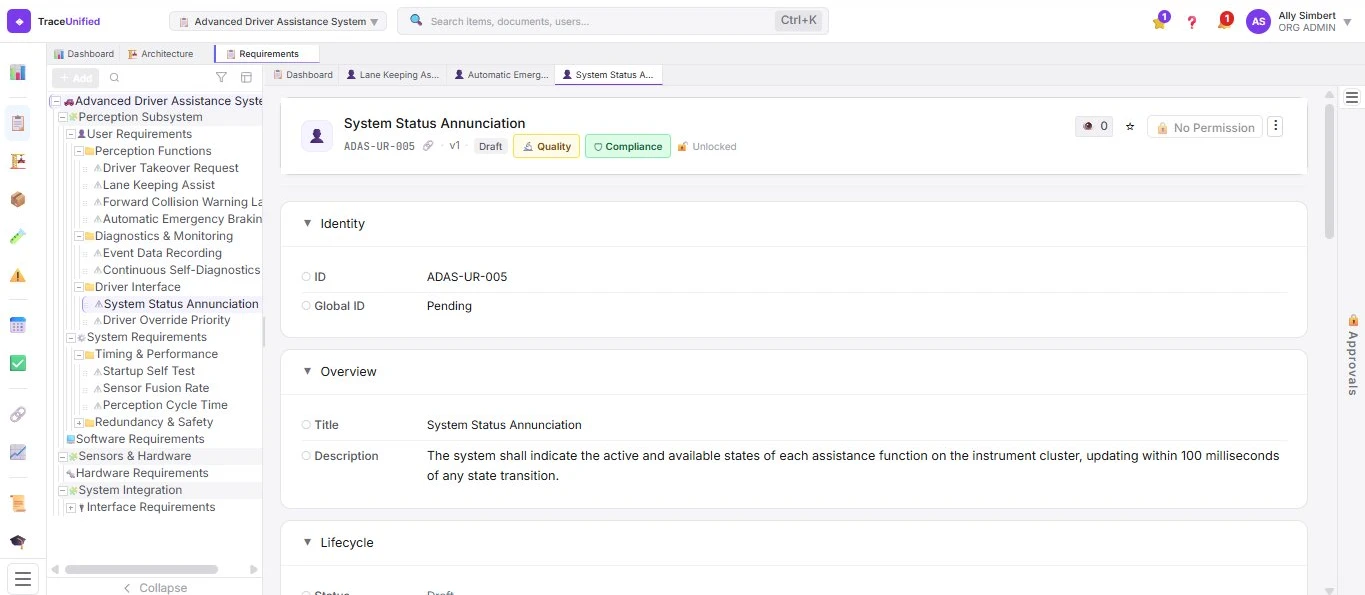Select Driver Override Priority in the tree
Image resolution: width=1365 pixels, height=595 pixels.
click(166, 320)
